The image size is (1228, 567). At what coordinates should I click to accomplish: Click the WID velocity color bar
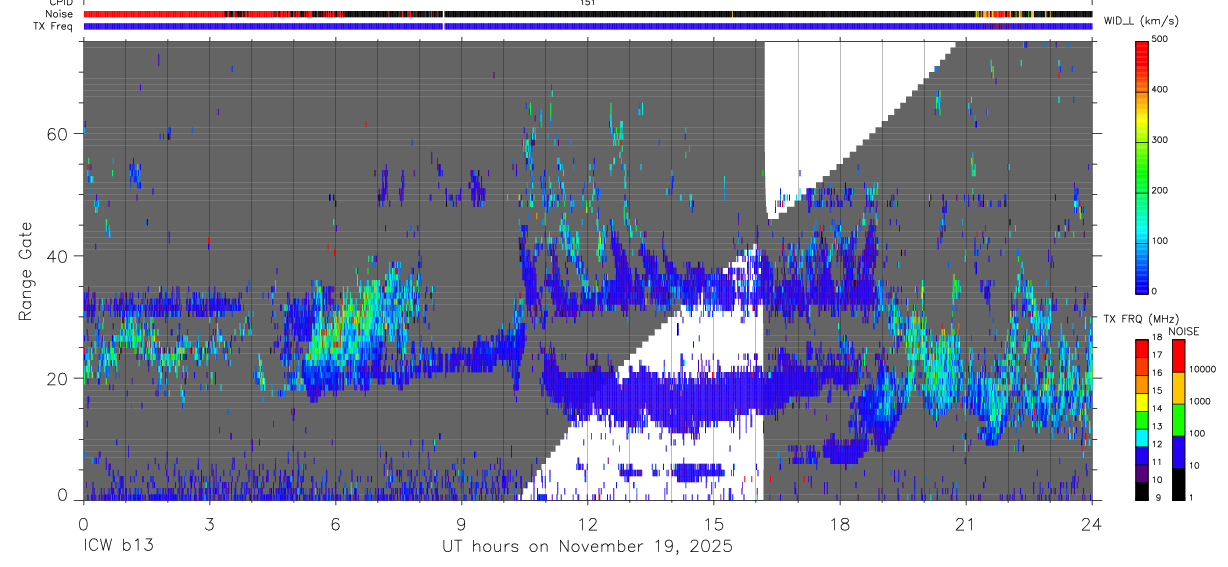coord(1143,166)
